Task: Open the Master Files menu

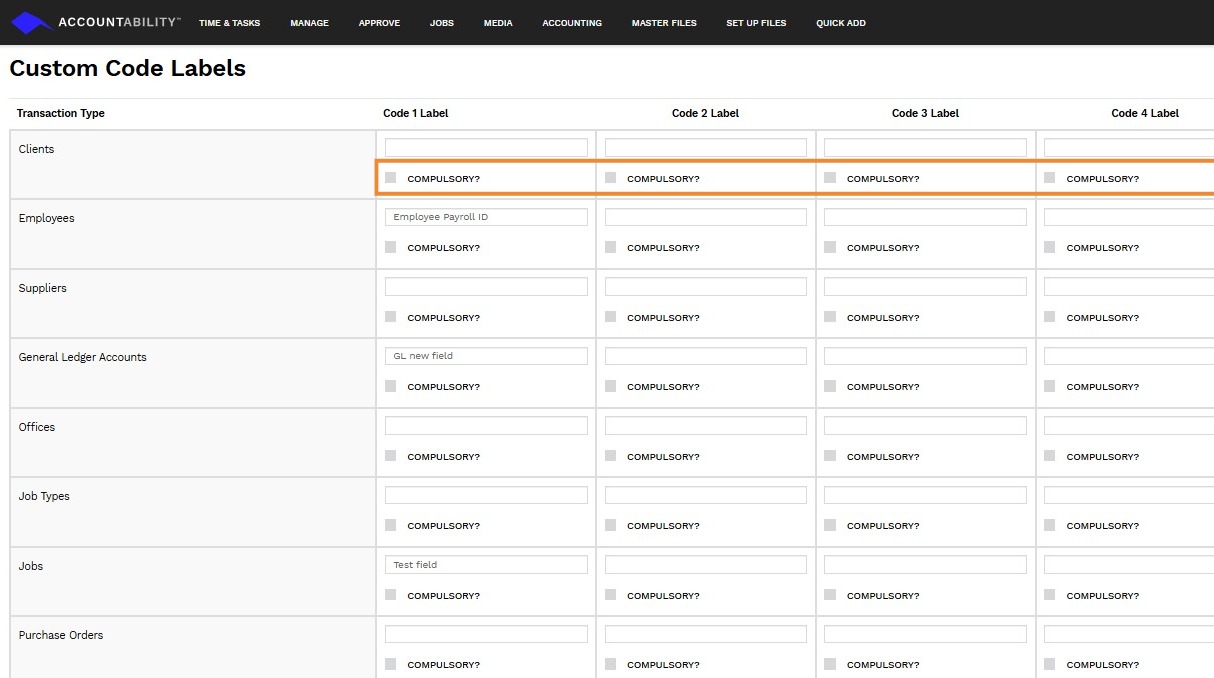Action: click(x=664, y=23)
